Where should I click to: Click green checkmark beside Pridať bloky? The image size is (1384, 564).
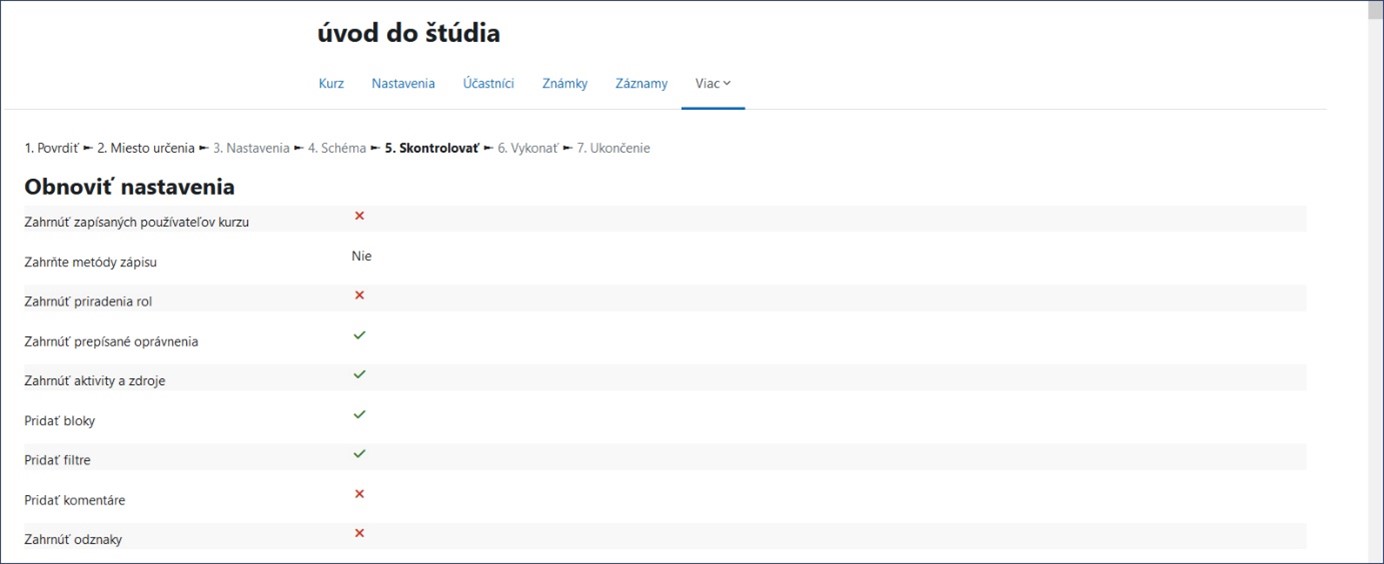[x=359, y=414]
